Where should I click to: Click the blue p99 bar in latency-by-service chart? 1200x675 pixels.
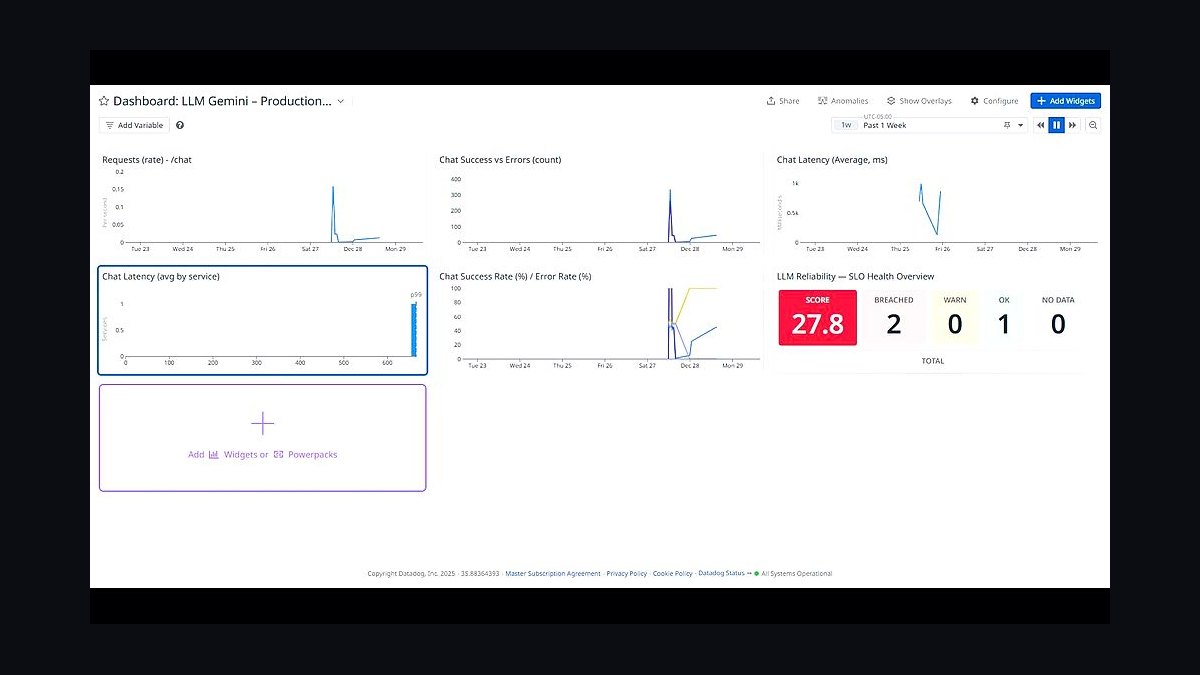tap(414, 329)
